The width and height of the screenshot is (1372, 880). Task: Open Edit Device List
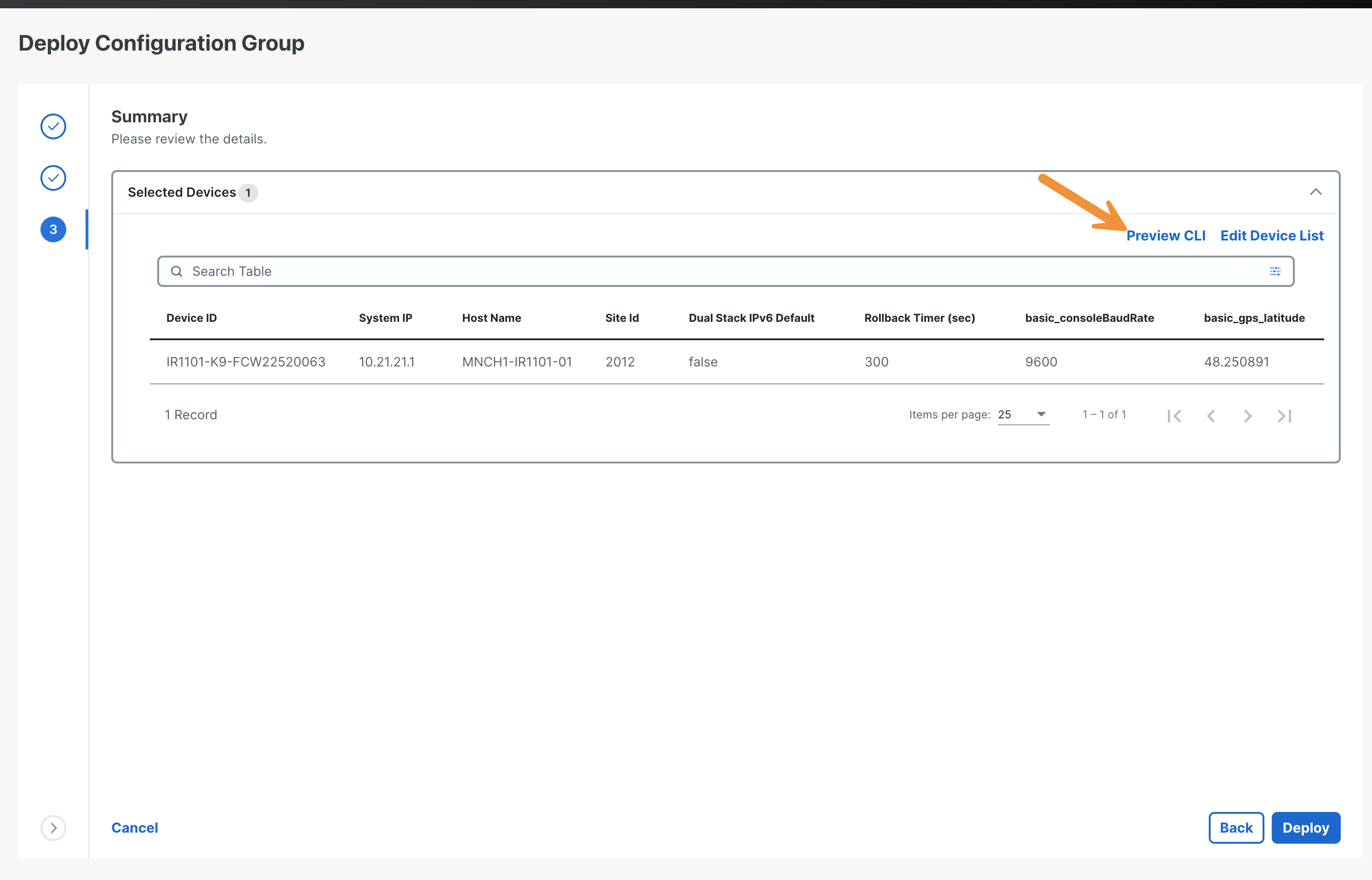(x=1271, y=235)
